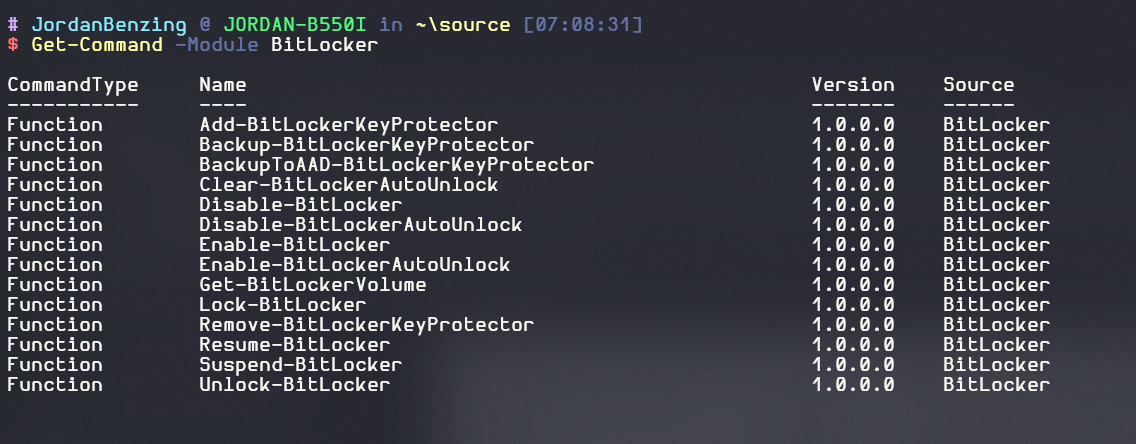The height and width of the screenshot is (444, 1136).
Task: Select the Get-BitLockerVolume entry
Action: point(312,285)
